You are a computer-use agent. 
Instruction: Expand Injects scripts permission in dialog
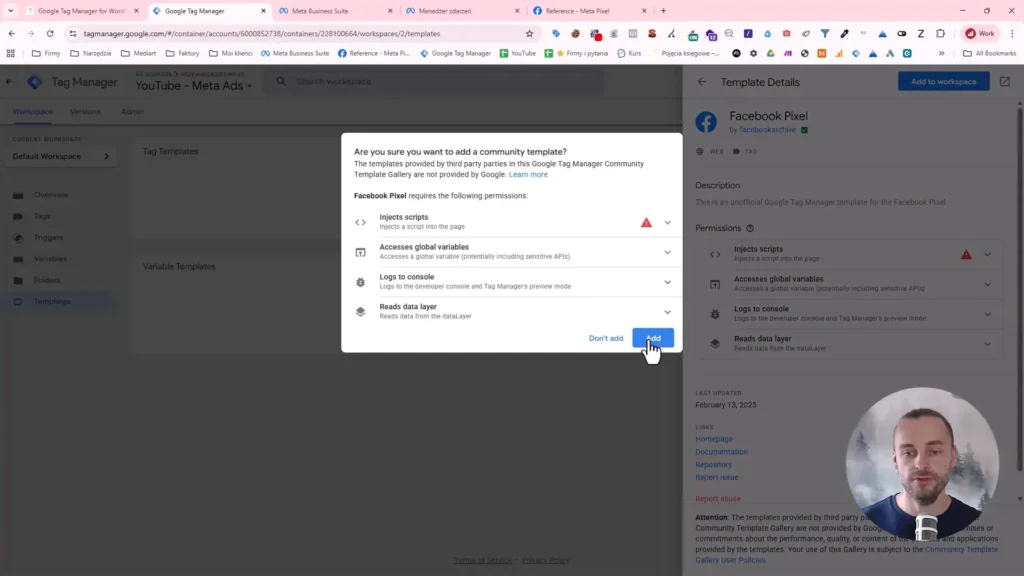(x=667, y=223)
